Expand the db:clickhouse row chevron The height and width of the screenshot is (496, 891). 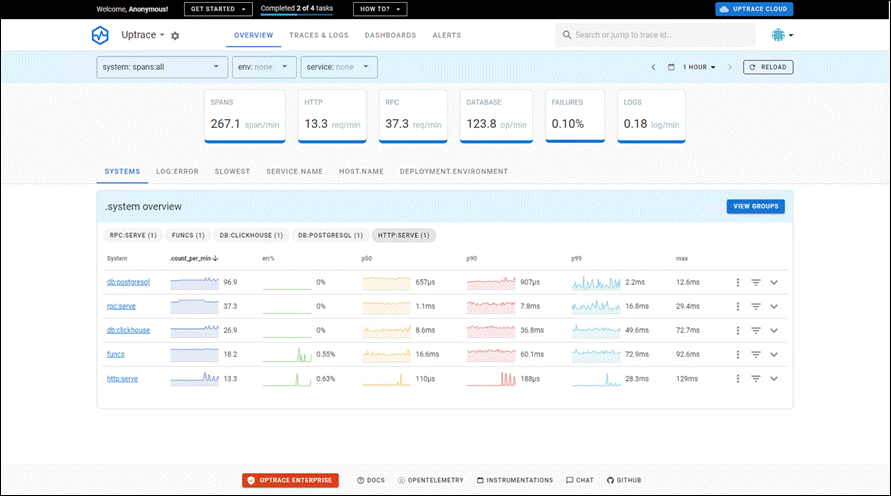pyautogui.click(x=774, y=330)
